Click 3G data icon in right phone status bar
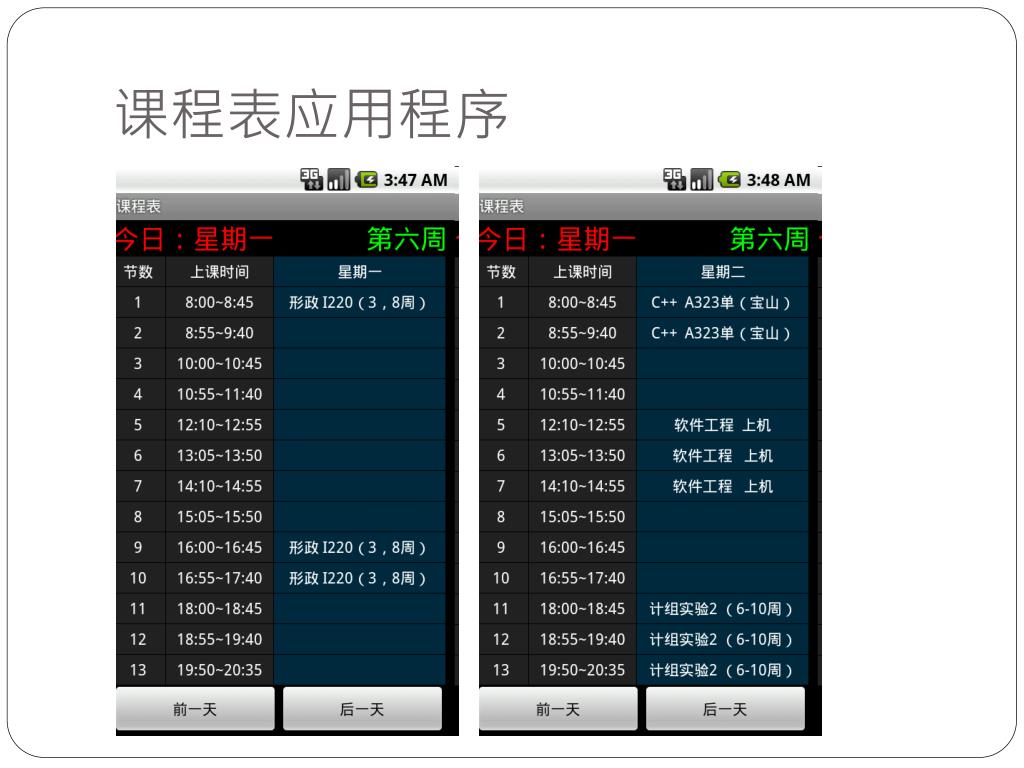This screenshot has width=1024, height=768. (x=675, y=179)
